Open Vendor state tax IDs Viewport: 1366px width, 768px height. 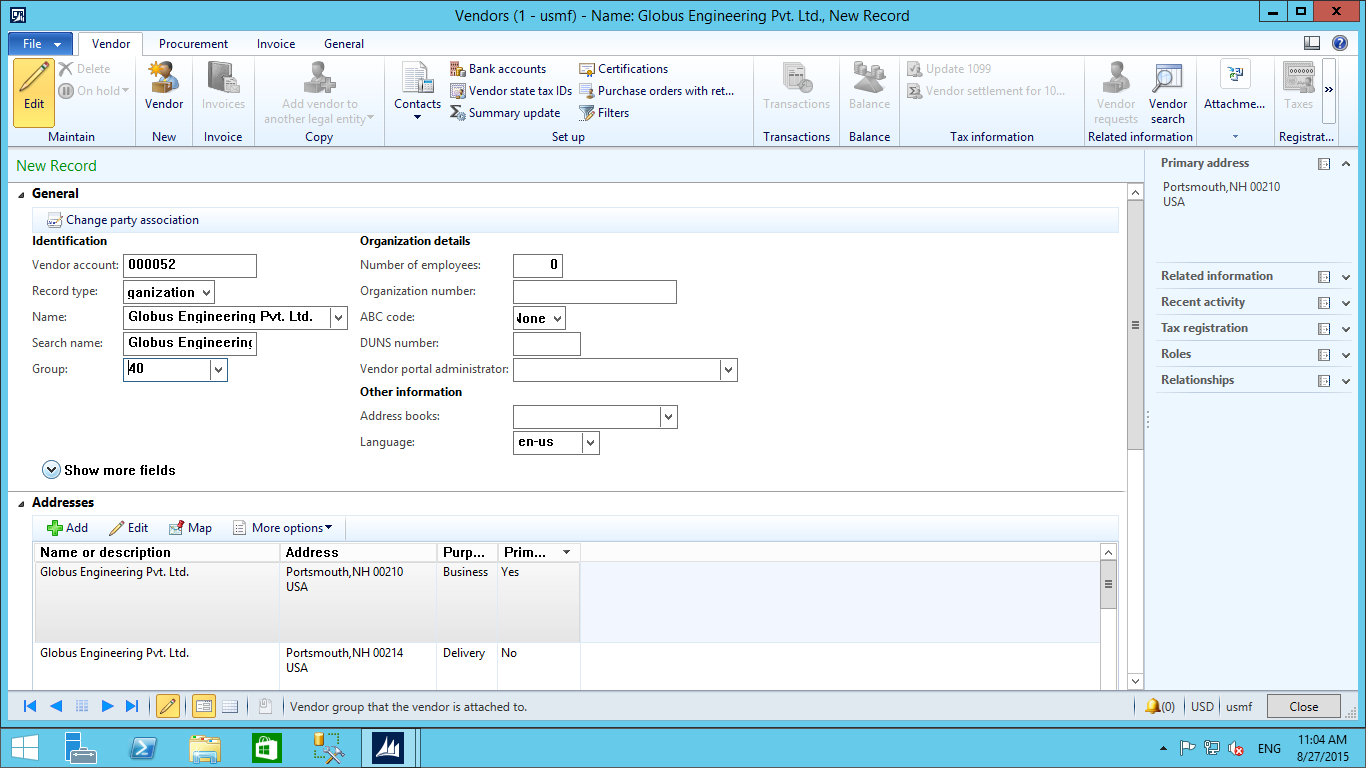coord(511,91)
